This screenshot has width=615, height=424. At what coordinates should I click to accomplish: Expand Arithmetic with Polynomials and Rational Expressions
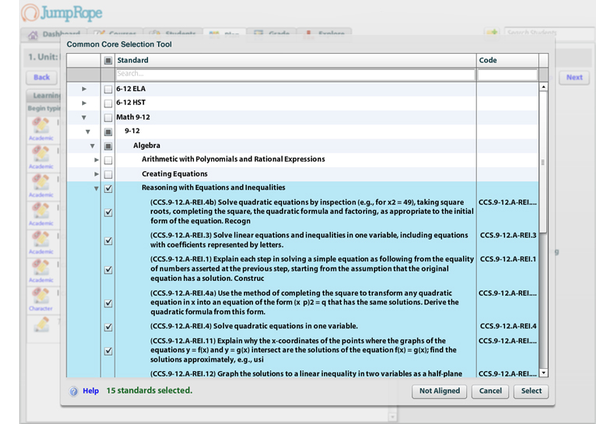point(96,160)
